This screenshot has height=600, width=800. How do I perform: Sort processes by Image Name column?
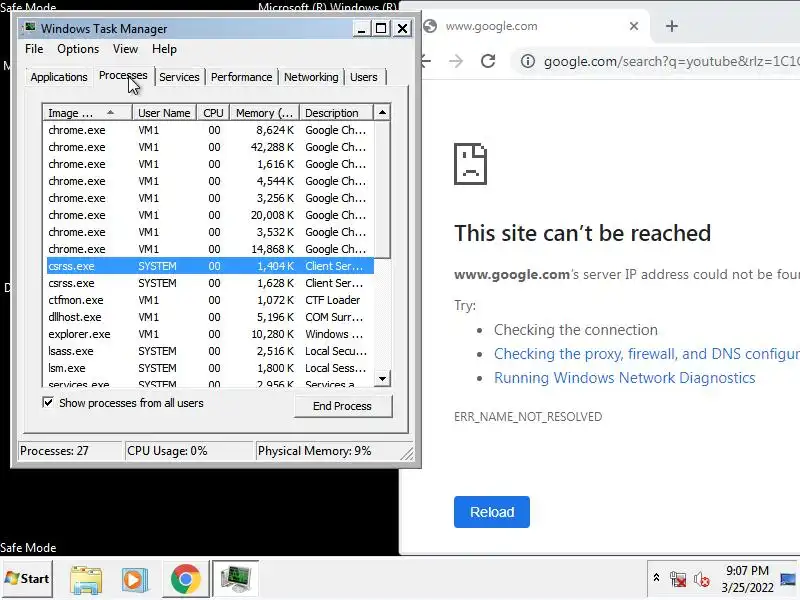(x=88, y=113)
